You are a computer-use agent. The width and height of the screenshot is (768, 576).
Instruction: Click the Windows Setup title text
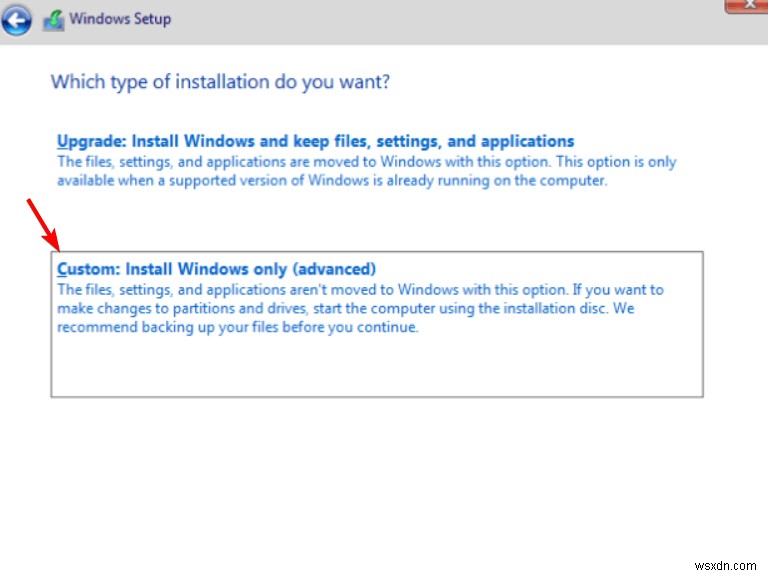pyautogui.click(x=120, y=19)
